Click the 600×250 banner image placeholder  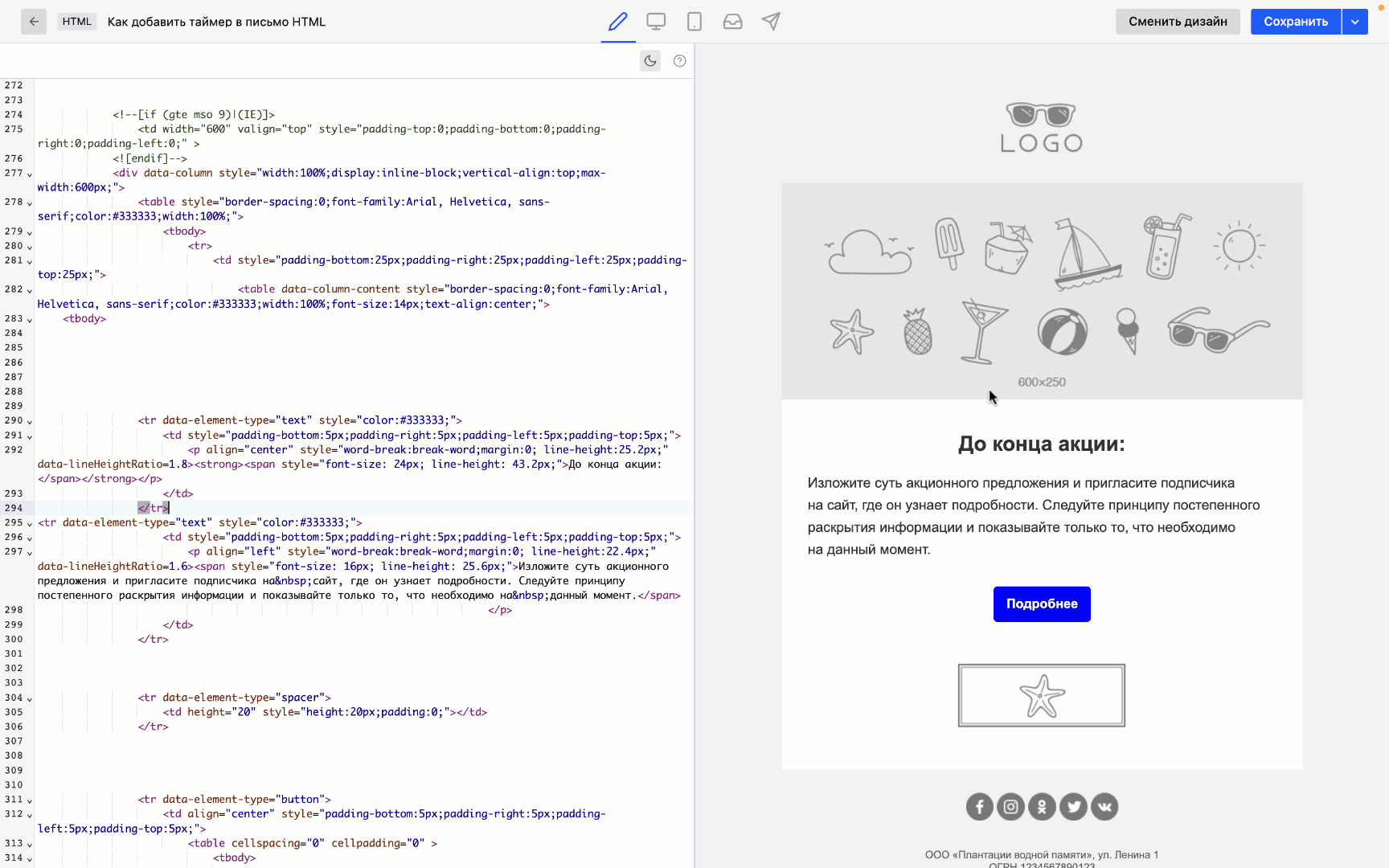1042,291
